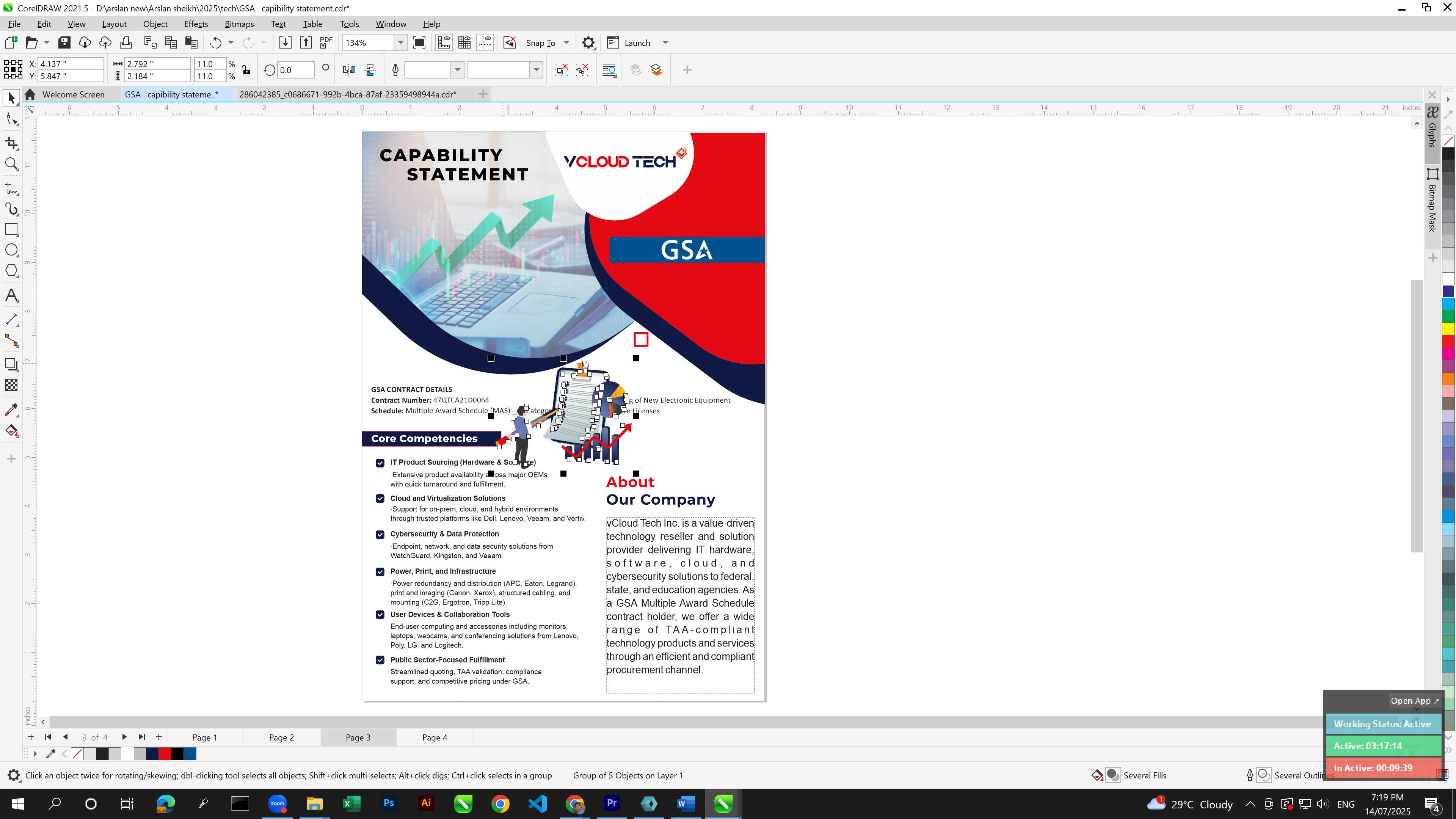Click Open App button in tracker widget
This screenshot has height=819, width=1456.
point(1415,700)
